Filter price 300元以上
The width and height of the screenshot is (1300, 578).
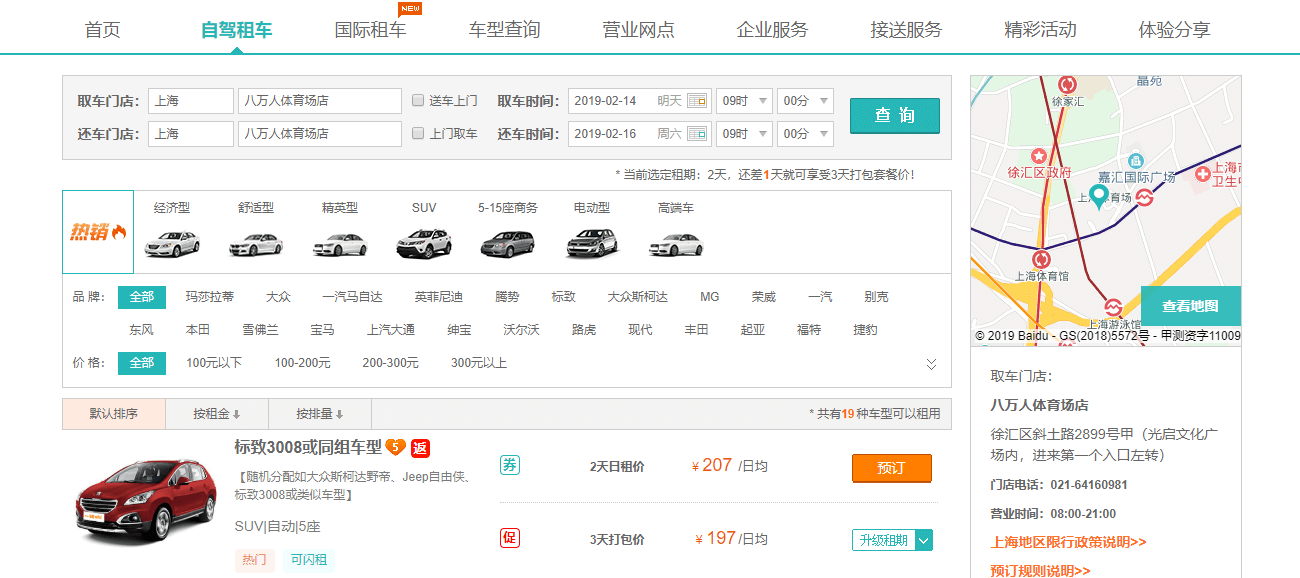[479, 363]
